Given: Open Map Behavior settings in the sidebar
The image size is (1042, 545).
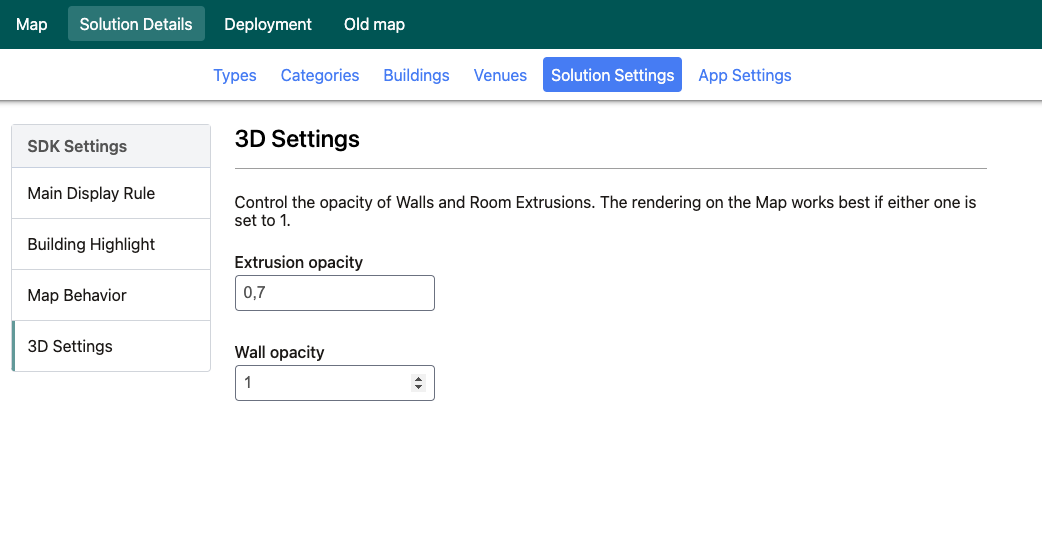Looking at the screenshot, I should tap(77, 295).
